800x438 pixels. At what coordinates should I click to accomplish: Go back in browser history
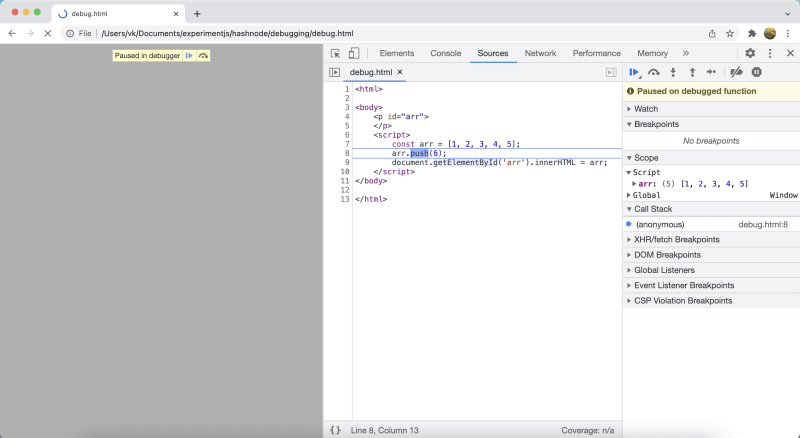(12, 34)
